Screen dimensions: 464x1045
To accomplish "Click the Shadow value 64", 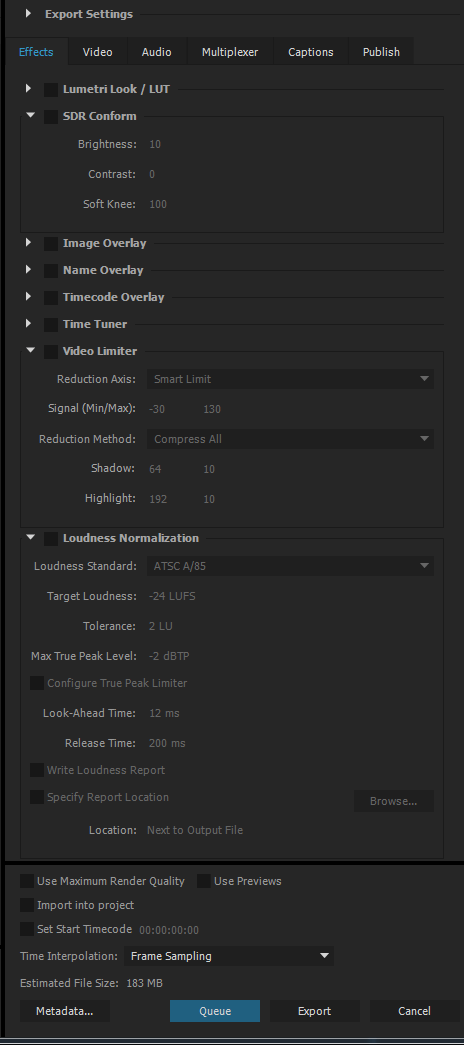I will pos(155,469).
